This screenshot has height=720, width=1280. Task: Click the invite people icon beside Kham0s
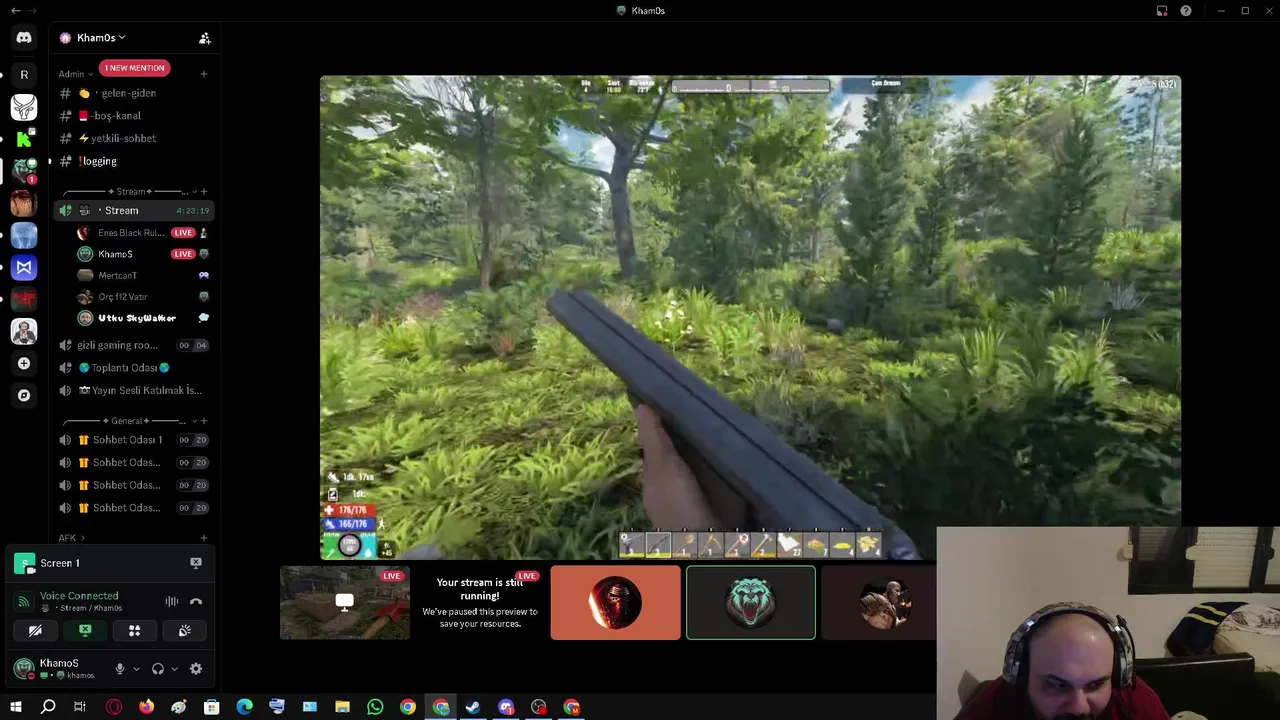pyautogui.click(x=205, y=38)
